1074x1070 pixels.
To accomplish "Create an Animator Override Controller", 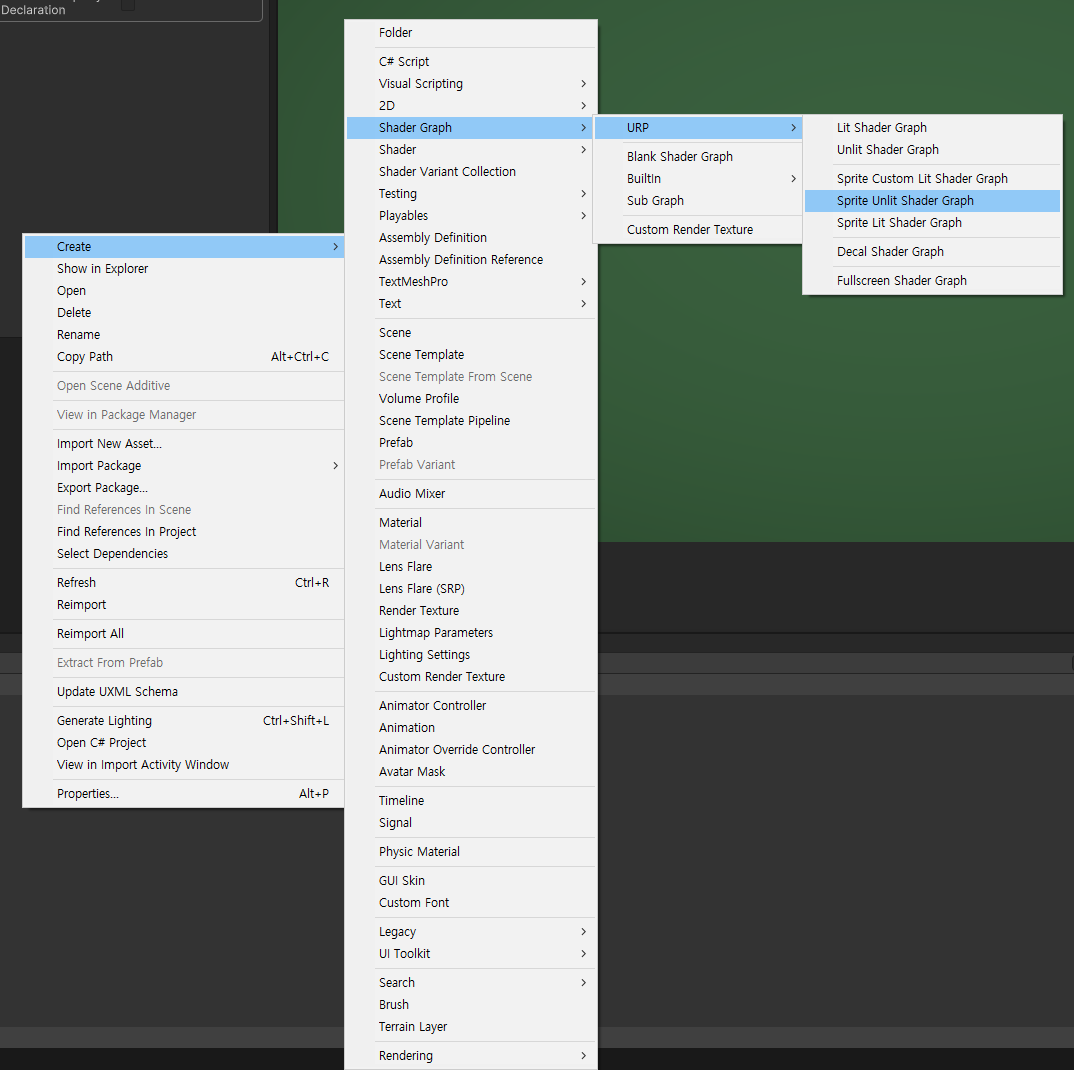I will pos(471,749).
